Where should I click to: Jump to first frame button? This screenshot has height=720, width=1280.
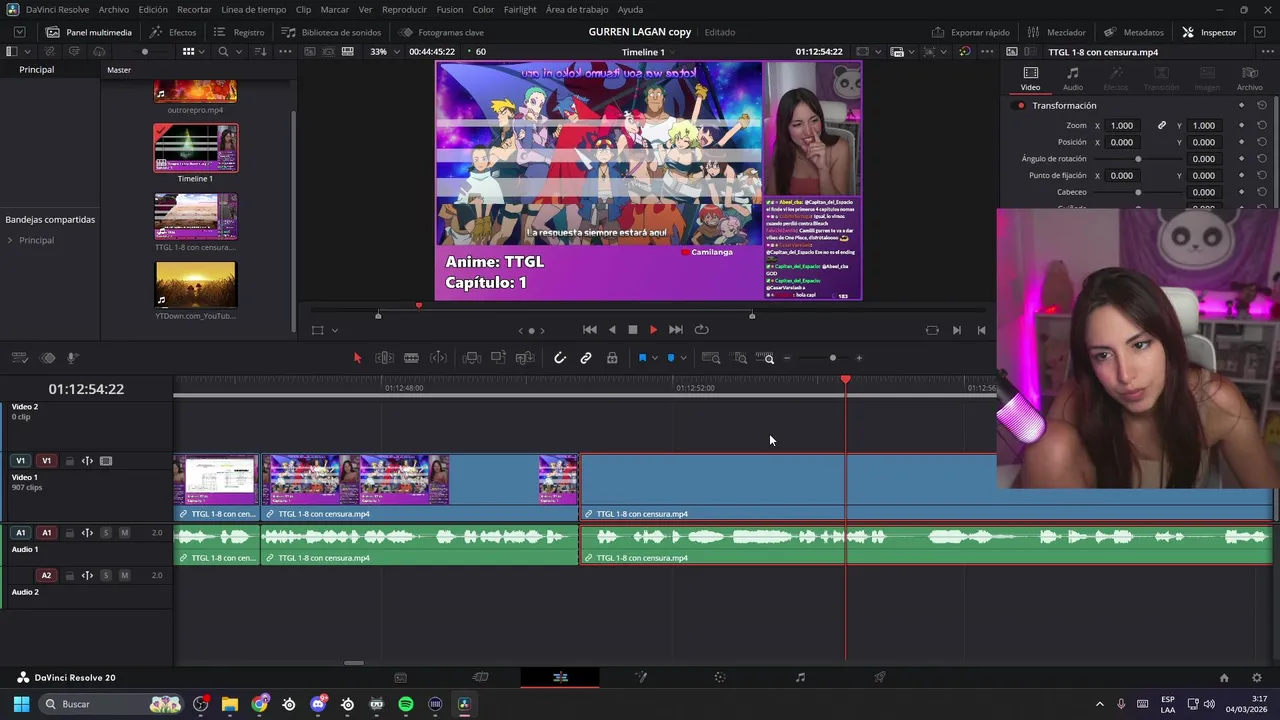point(590,330)
